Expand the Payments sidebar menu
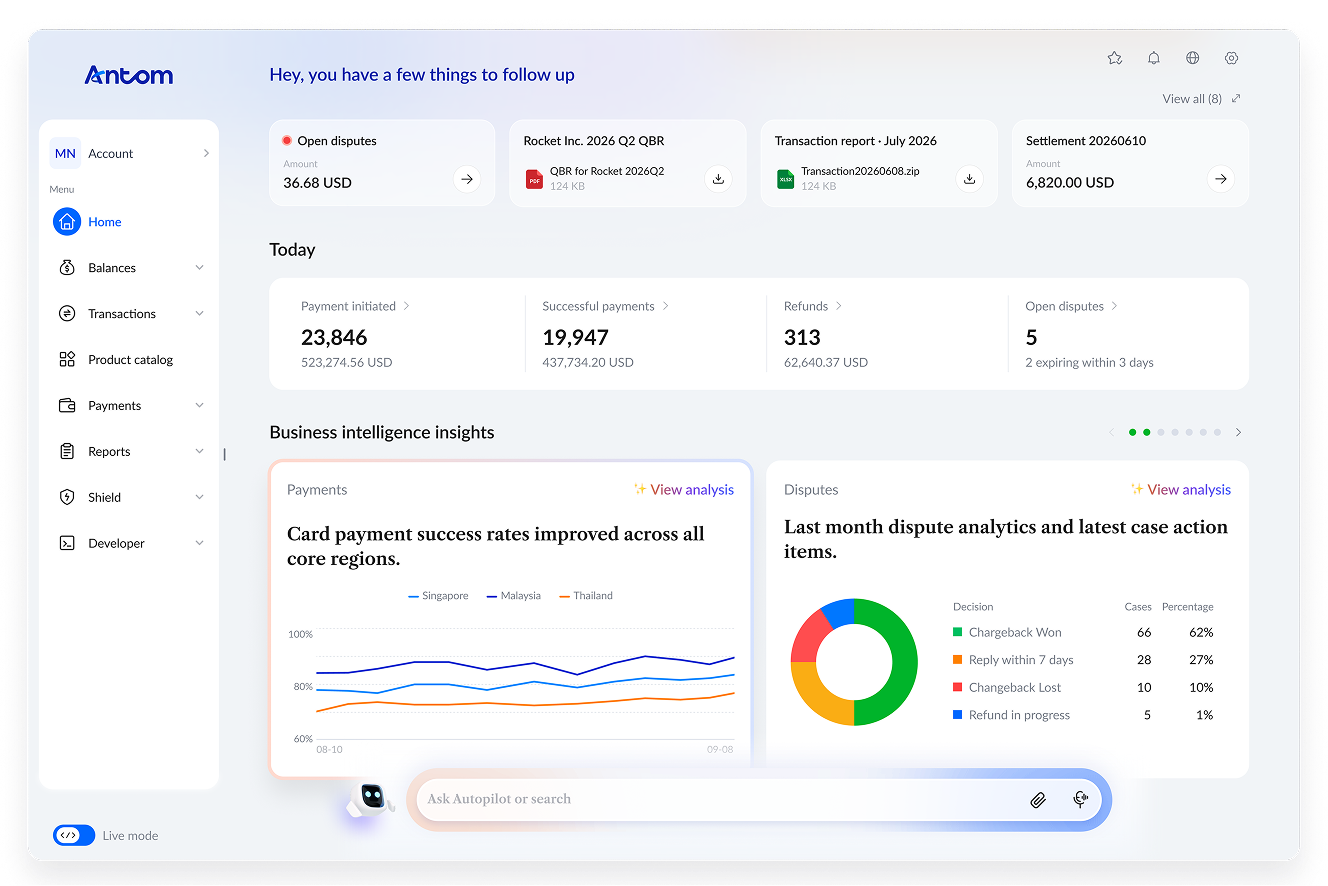The image size is (1328, 886). 199,406
